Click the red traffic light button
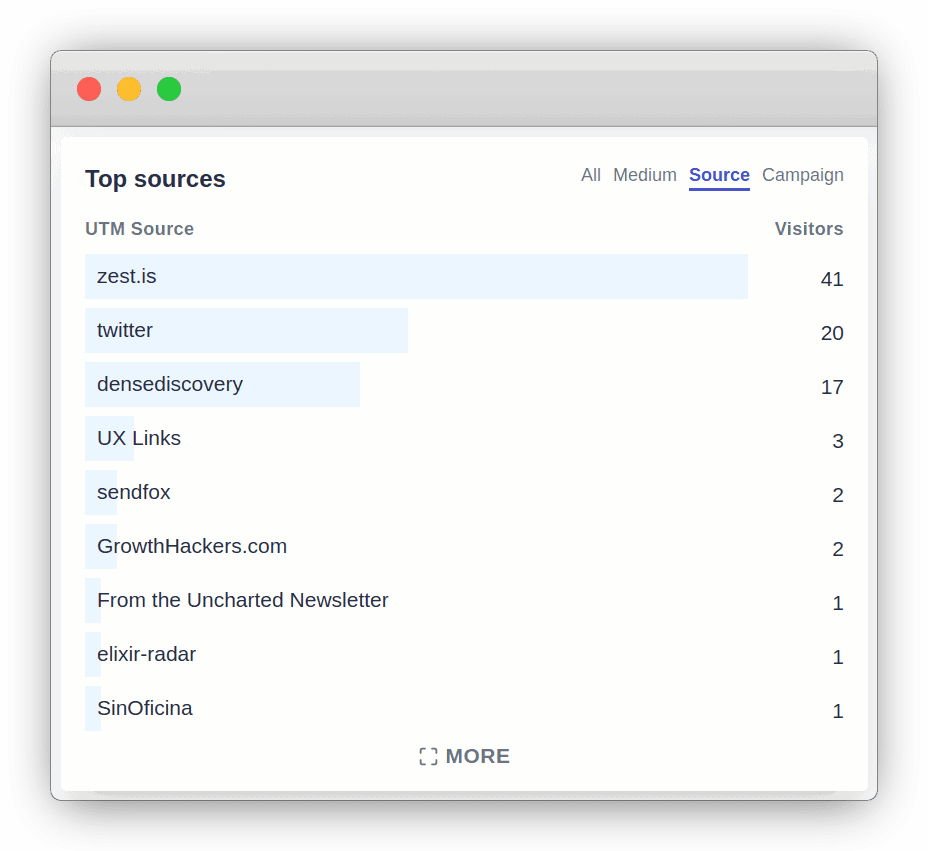 [x=89, y=89]
